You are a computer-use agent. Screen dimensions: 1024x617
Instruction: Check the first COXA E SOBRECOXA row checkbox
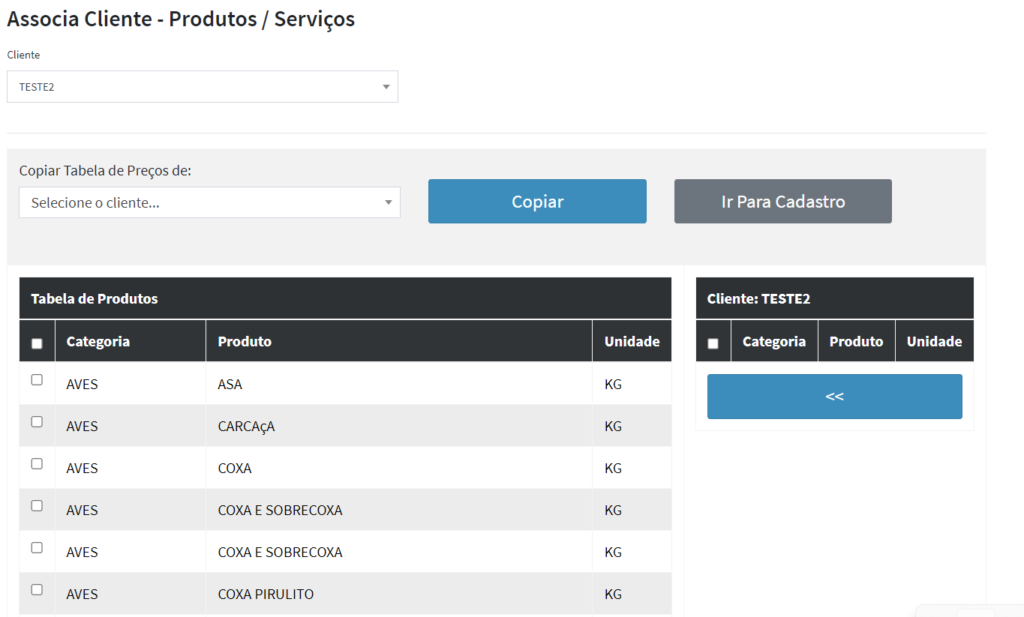(x=37, y=506)
